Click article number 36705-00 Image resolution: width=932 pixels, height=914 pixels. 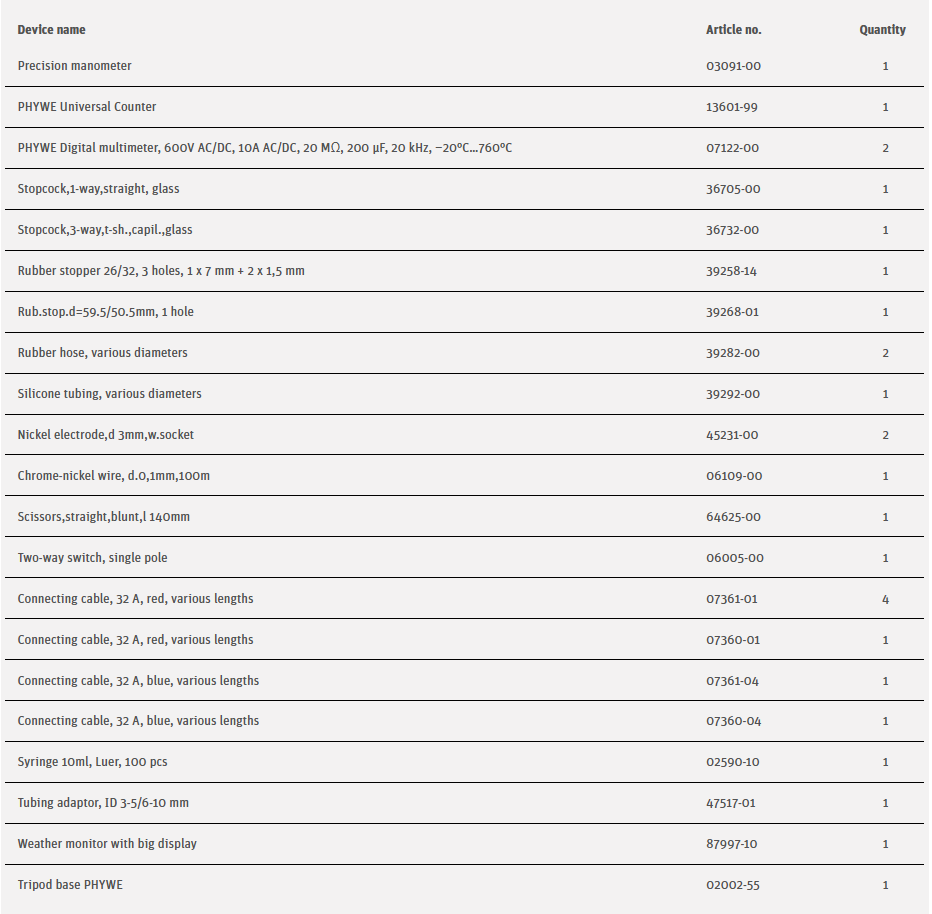732,189
